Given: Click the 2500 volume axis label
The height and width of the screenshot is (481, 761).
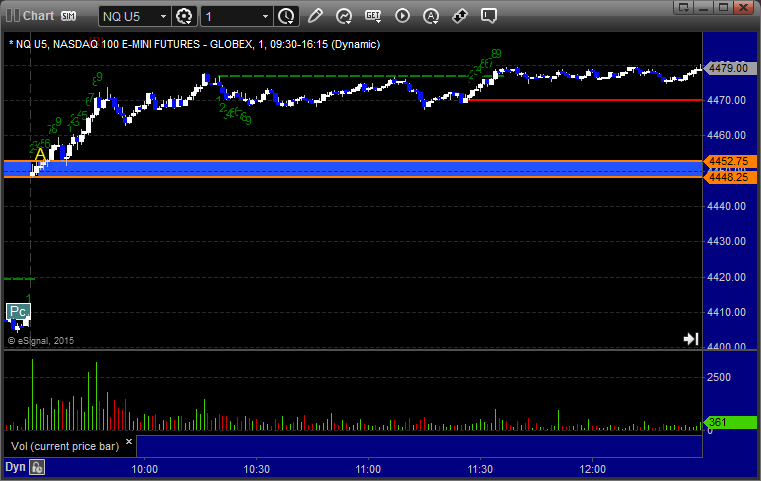Looking at the screenshot, I should (719, 377).
